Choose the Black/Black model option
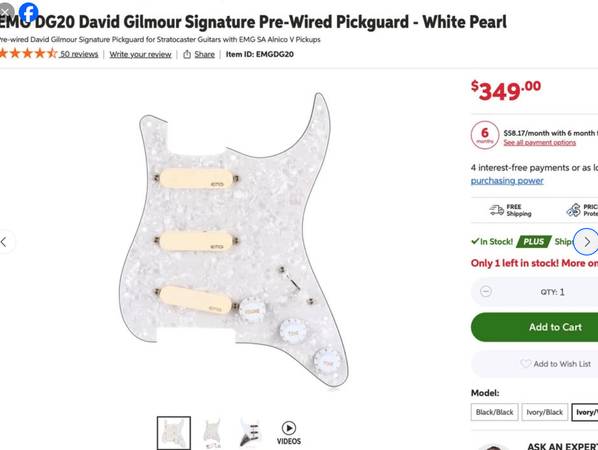The image size is (598, 450). (x=495, y=412)
